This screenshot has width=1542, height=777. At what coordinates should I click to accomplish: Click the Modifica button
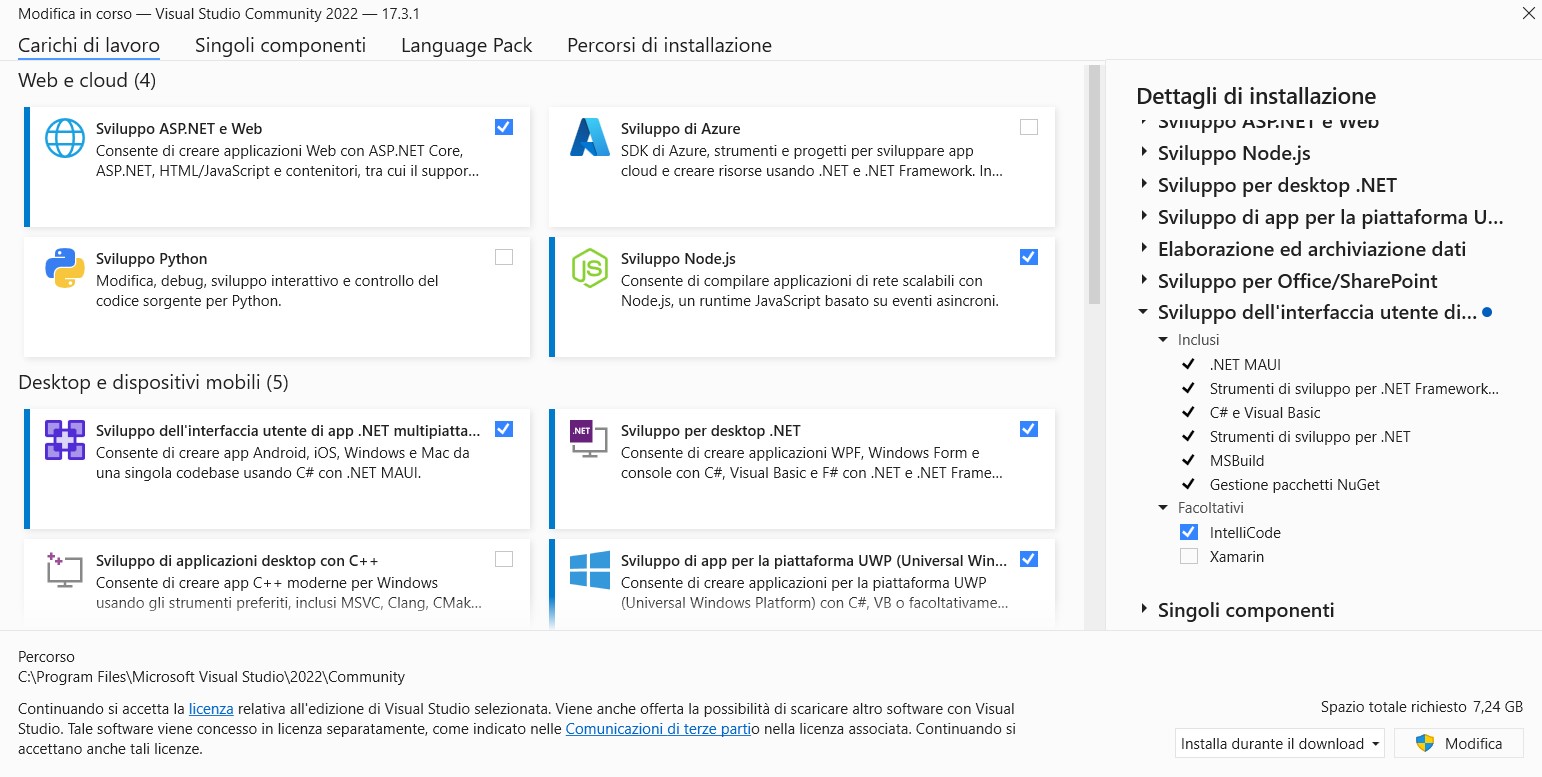click(x=1459, y=743)
